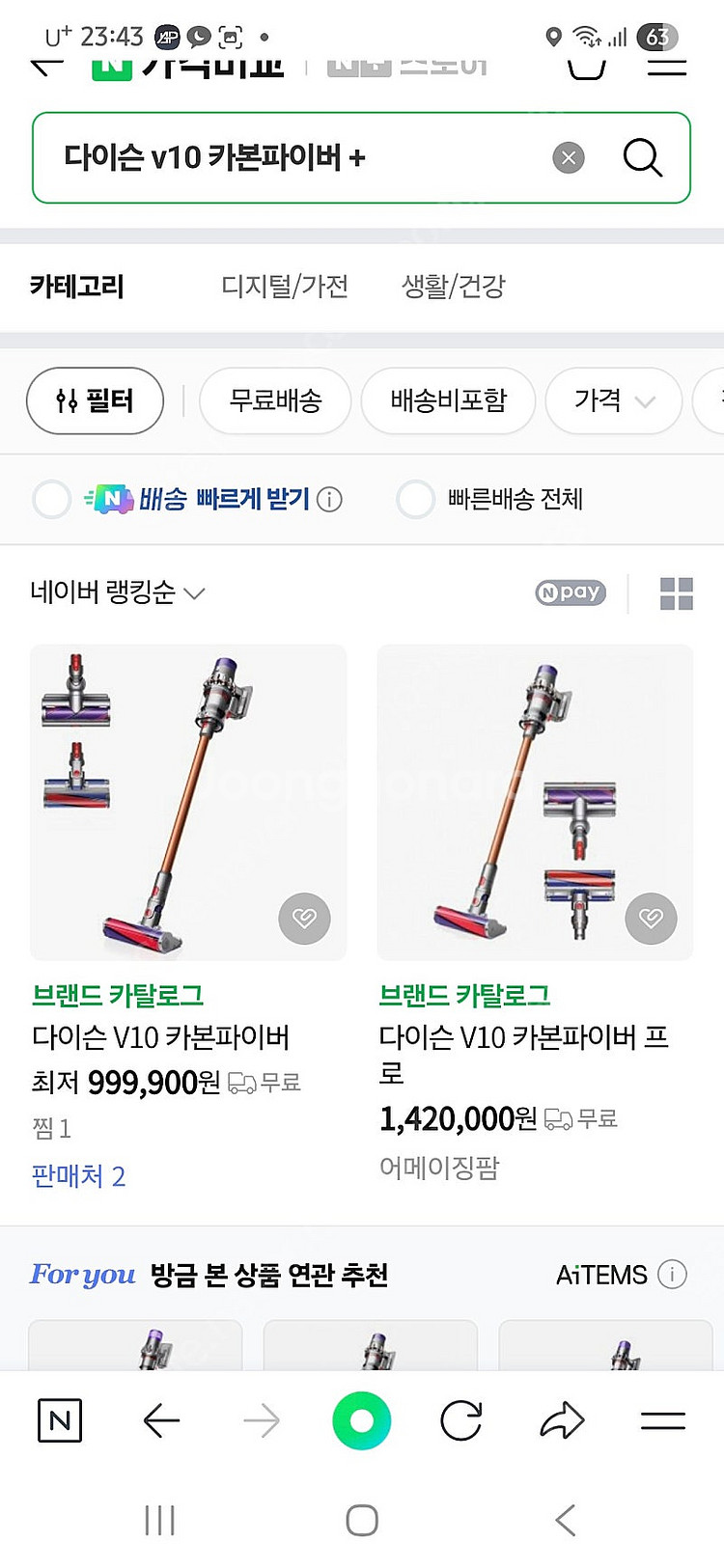This screenshot has height=1568, width=724.
Task: Select 생활/건강 category tab
Action: (453, 287)
